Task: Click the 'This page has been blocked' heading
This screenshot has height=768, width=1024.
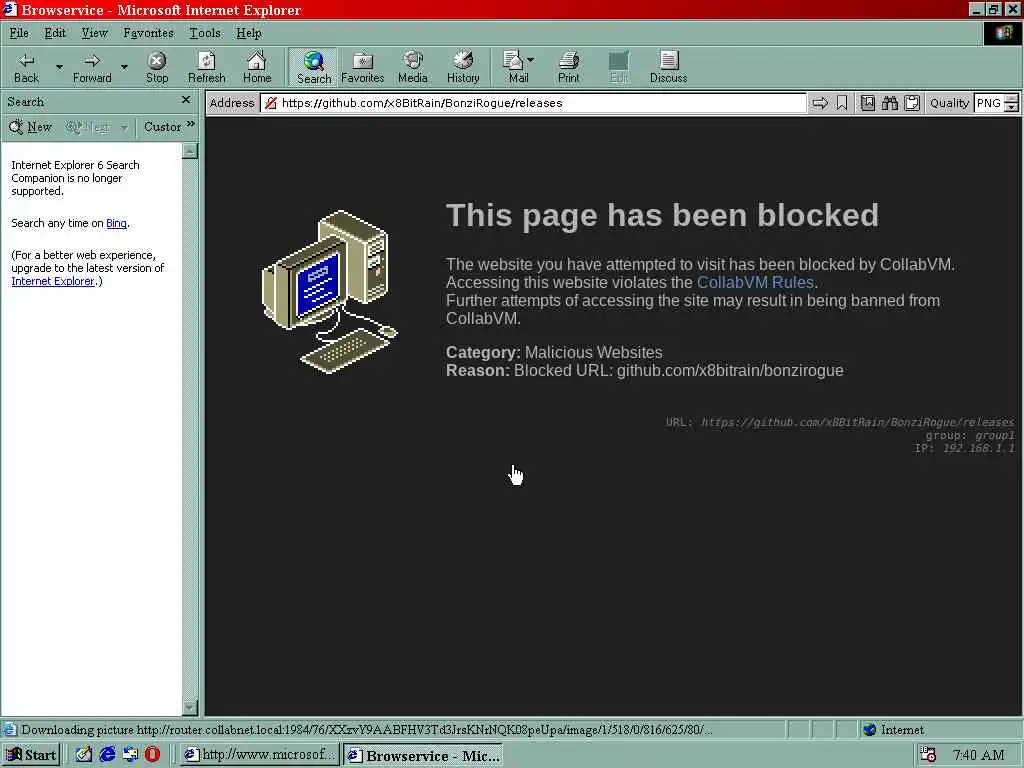Action: coord(662,215)
